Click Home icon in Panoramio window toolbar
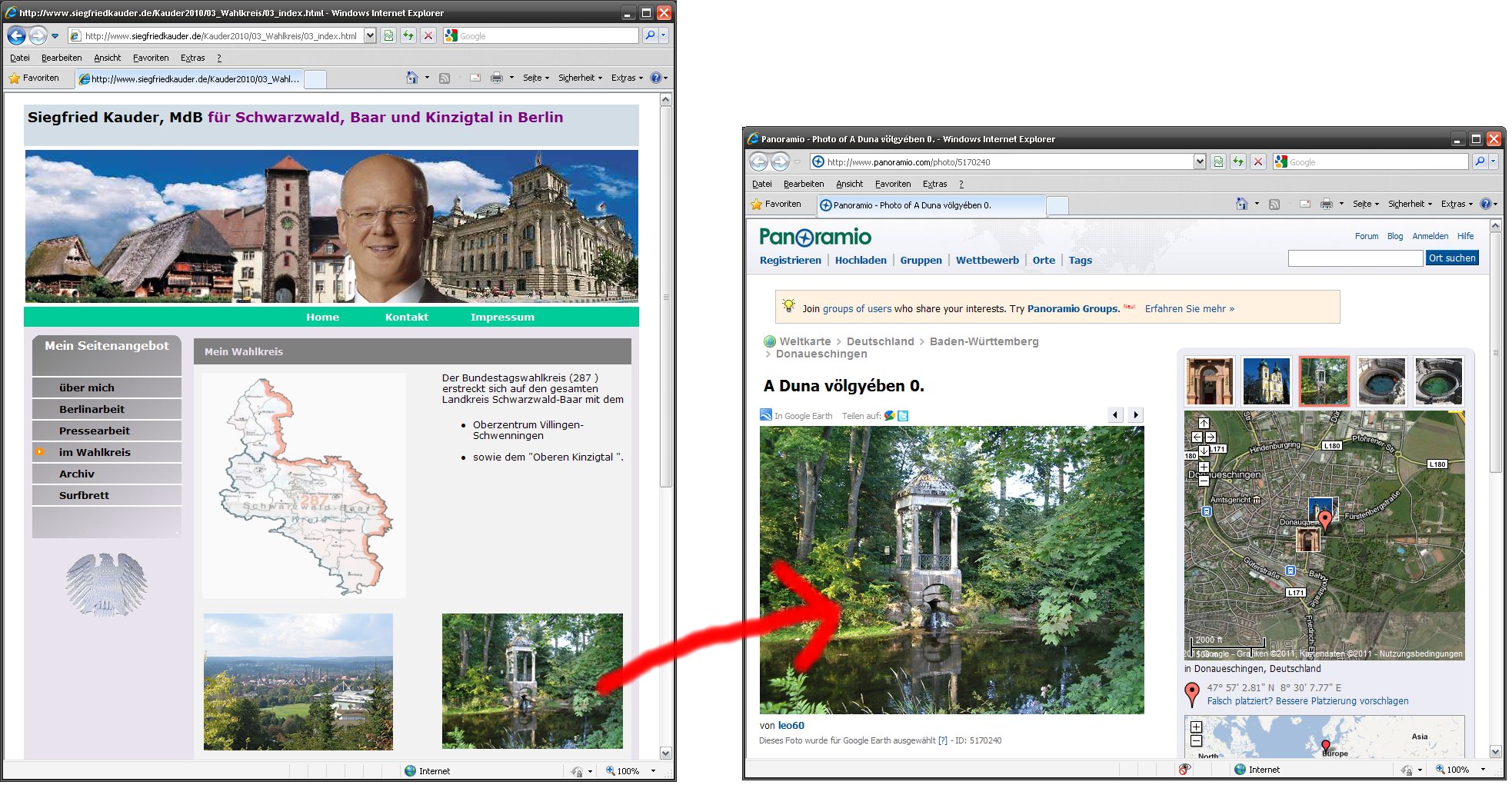The height and width of the screenshot is (785, 1512). (x=1241, y=204)
